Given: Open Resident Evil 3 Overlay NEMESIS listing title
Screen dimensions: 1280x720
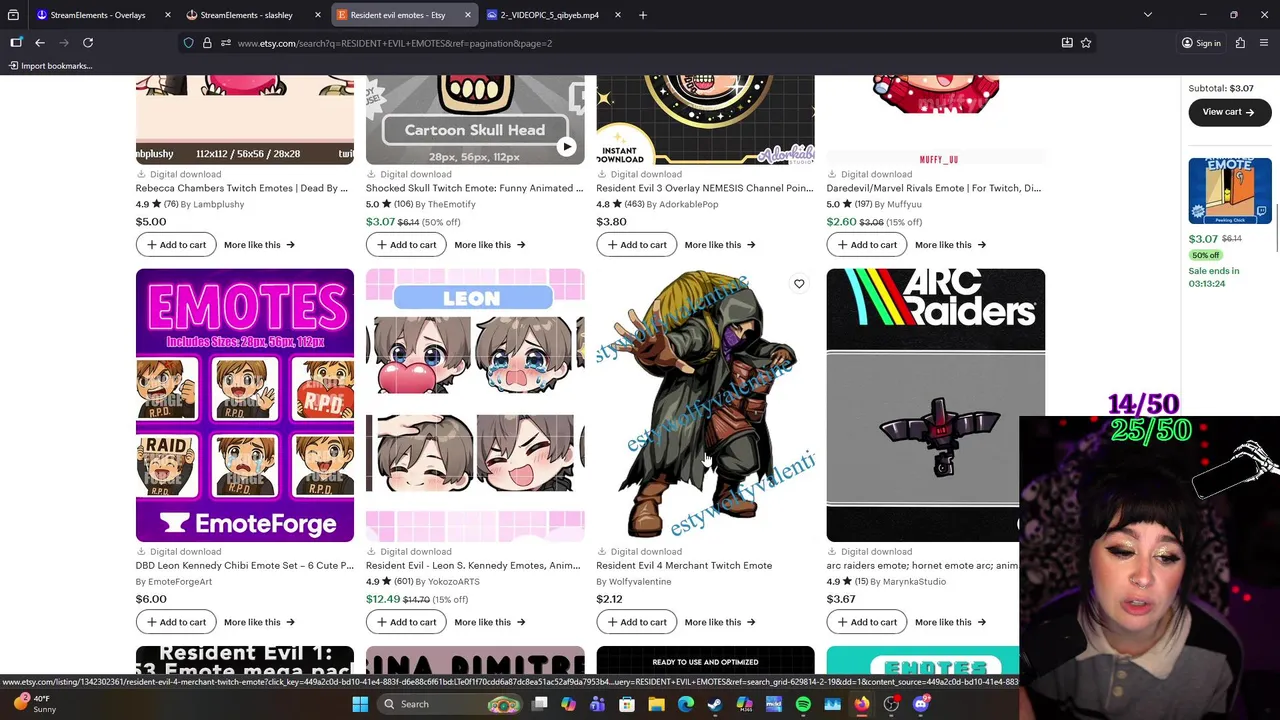Looking at the screenshot, I should (704, 188).
